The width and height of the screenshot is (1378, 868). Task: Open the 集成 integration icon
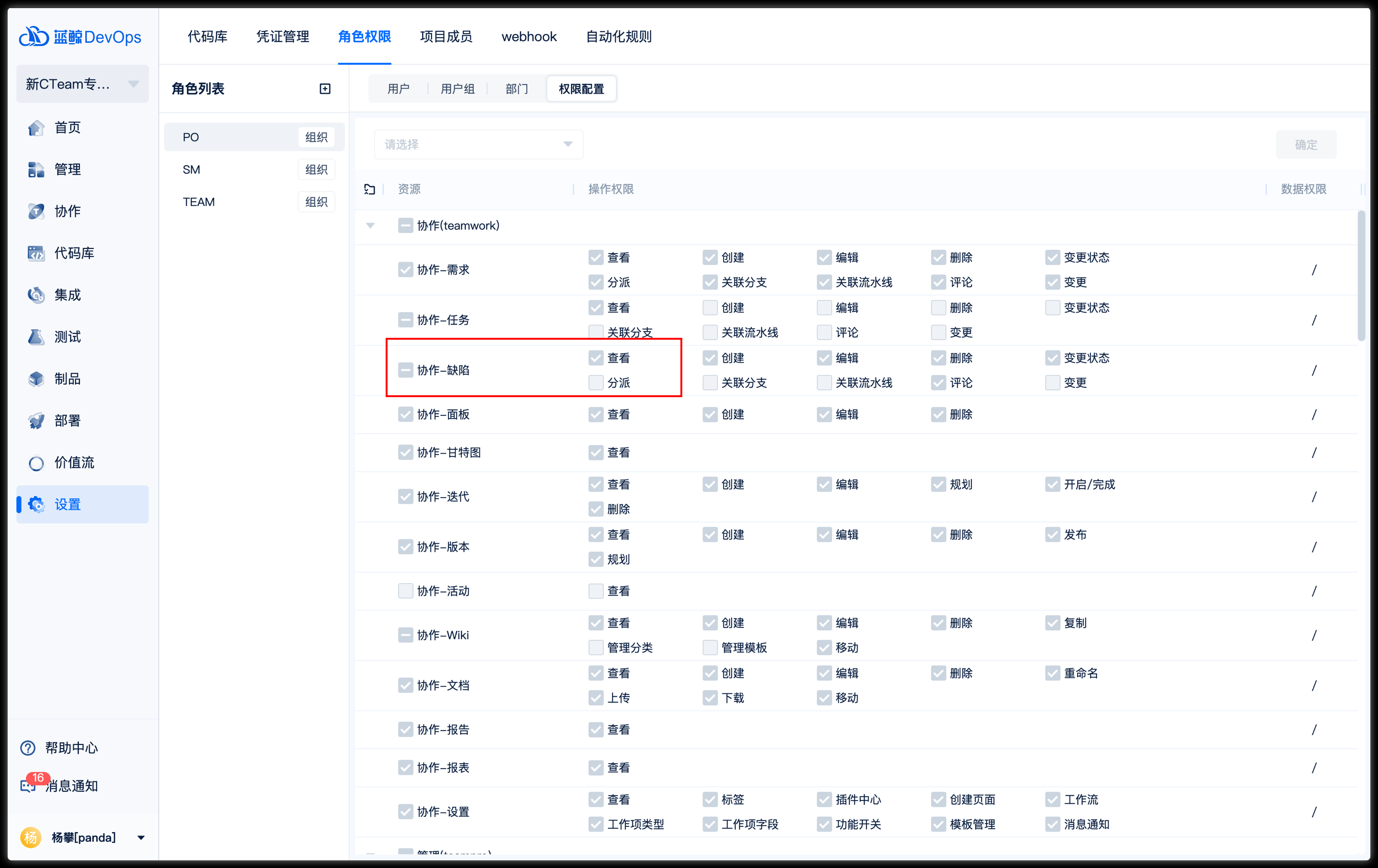click(x=36, y=295)
